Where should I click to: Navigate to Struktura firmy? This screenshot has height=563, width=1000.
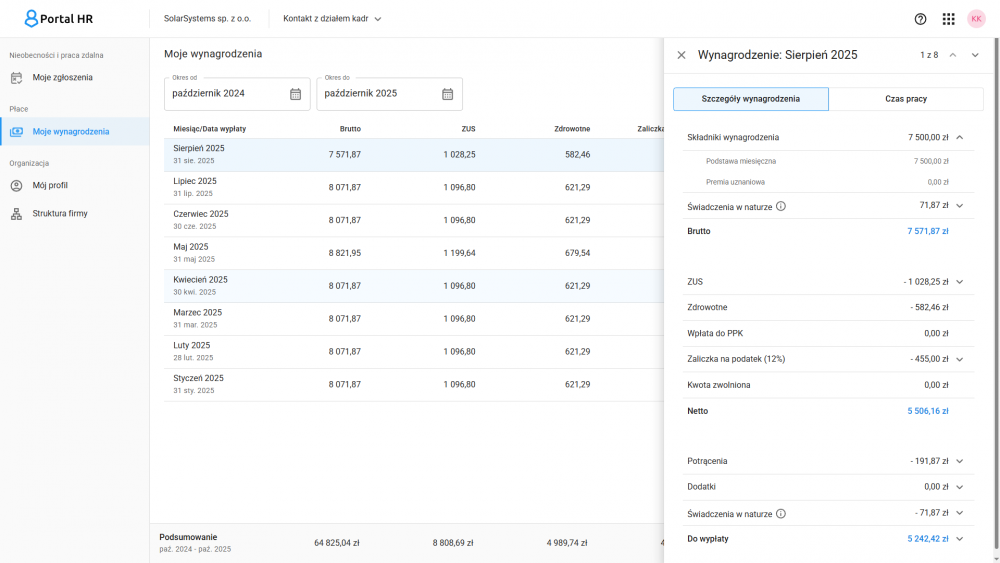tap(59, 213)
